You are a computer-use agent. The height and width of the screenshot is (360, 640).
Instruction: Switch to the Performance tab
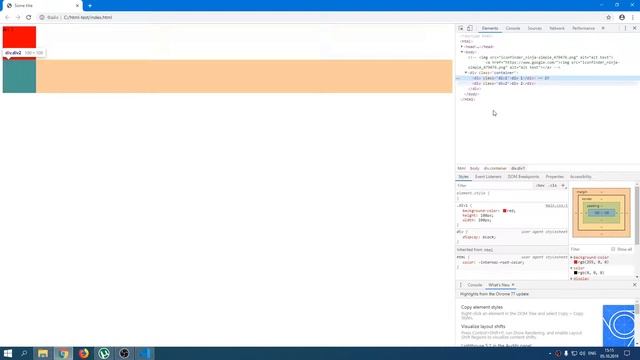pos(583,28)
